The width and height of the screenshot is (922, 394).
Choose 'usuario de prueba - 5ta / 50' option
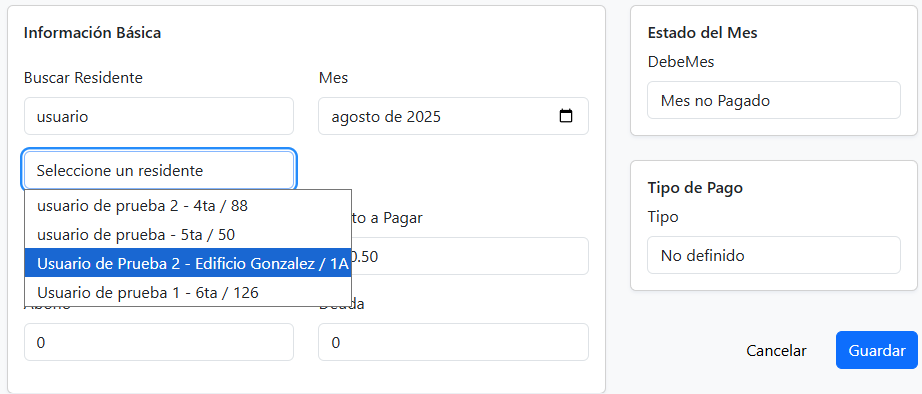188,235
